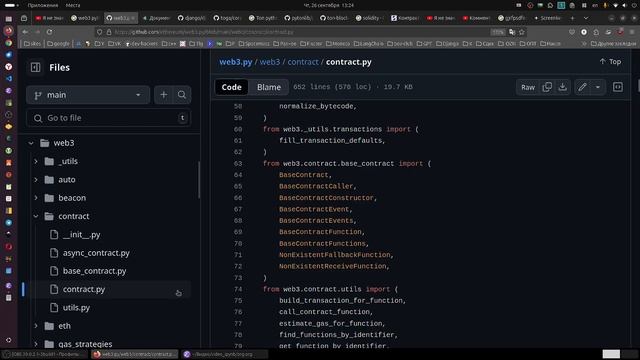
Task: Open the new tab plus button
Action: [572, 18]
